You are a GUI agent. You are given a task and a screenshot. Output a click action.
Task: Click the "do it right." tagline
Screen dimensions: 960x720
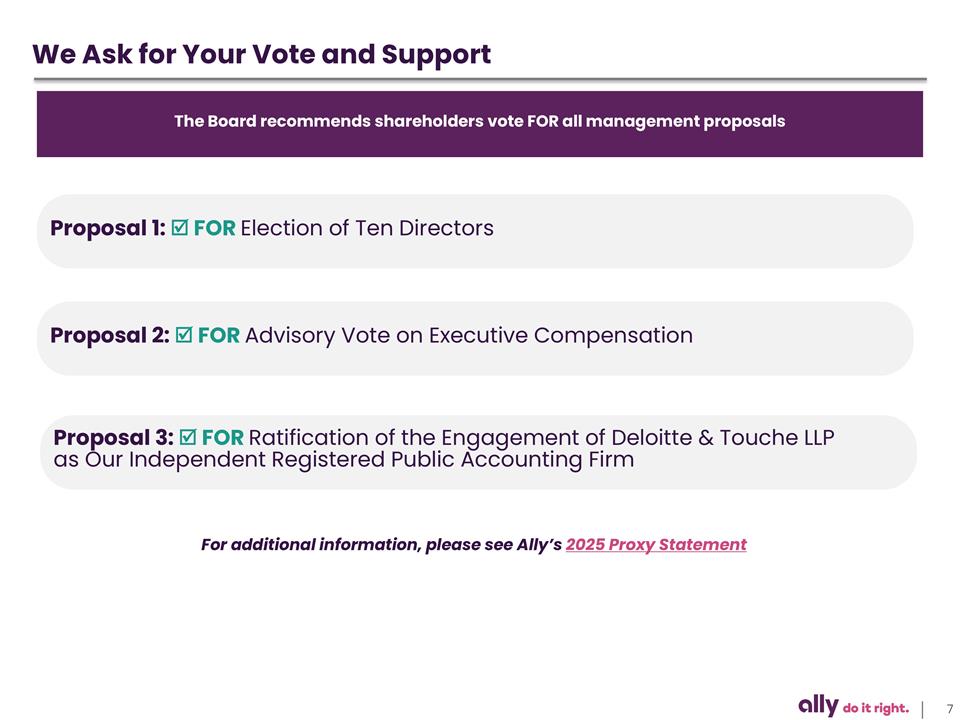tap(877, 708)
